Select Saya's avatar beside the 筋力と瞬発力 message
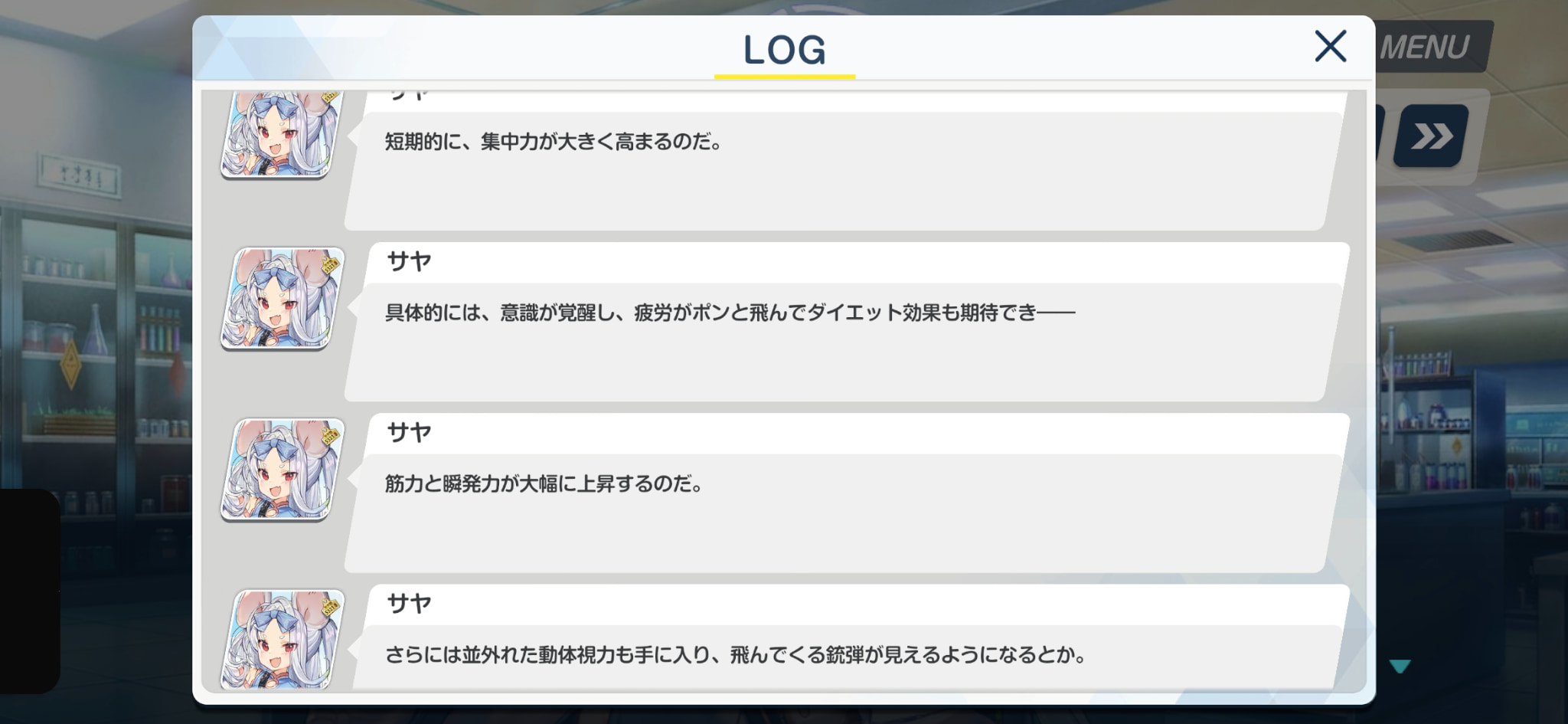The height and width of the screenshot is (724, 1568). point(283,470)
